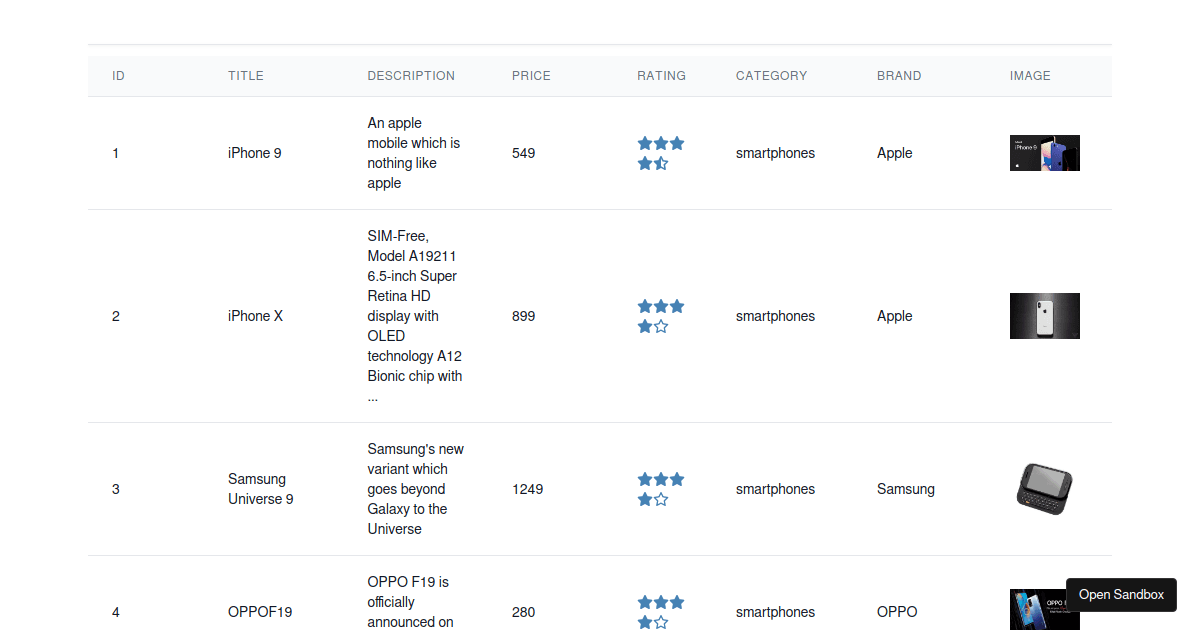Screen dimensions: 1200x630
Task: Click the first filled star in iPhone 9's rating
Action: pyautogui.click(x=644, y=143)
